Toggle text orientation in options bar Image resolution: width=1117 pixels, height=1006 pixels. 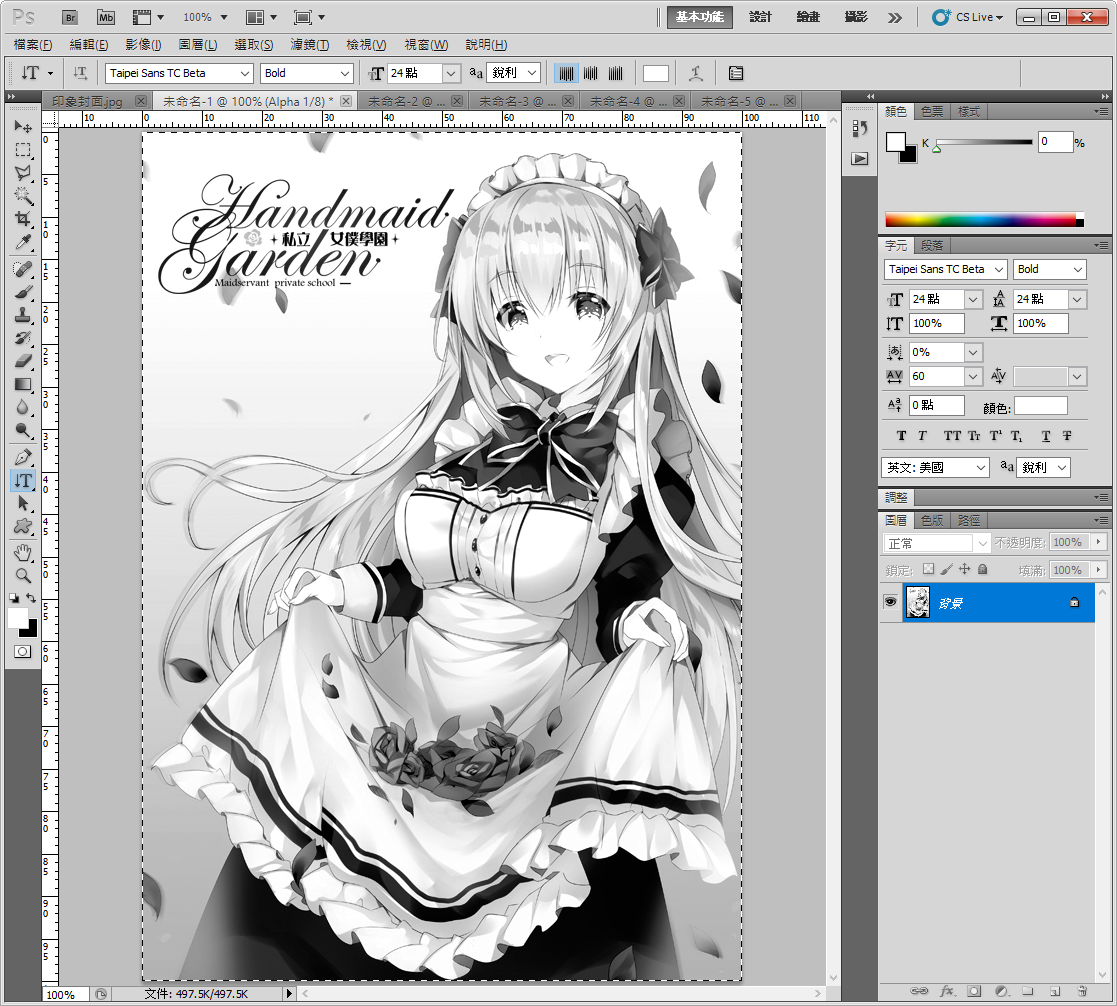pyautogui.click(x=80, y=73)
